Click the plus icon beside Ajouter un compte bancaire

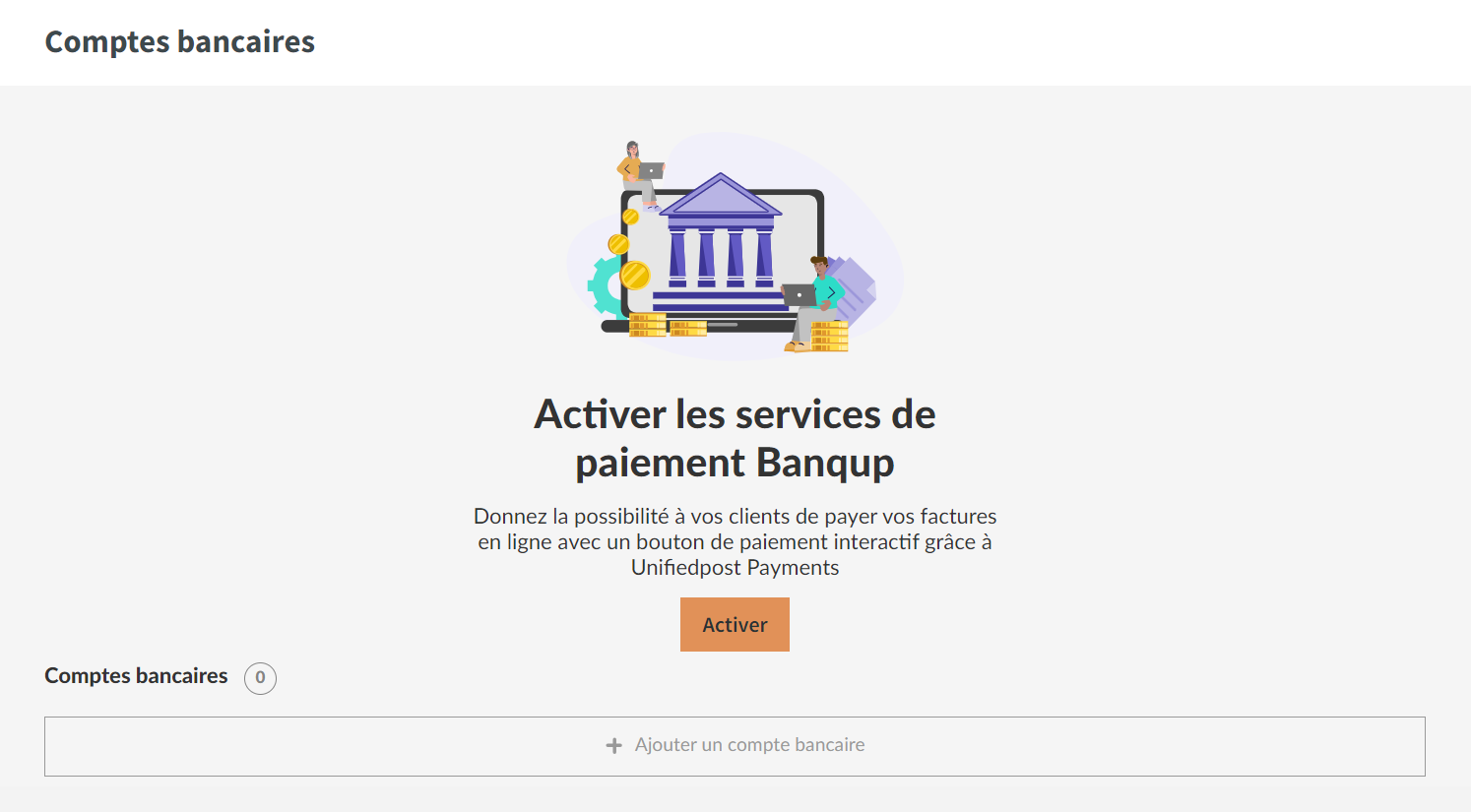(613, 746)
